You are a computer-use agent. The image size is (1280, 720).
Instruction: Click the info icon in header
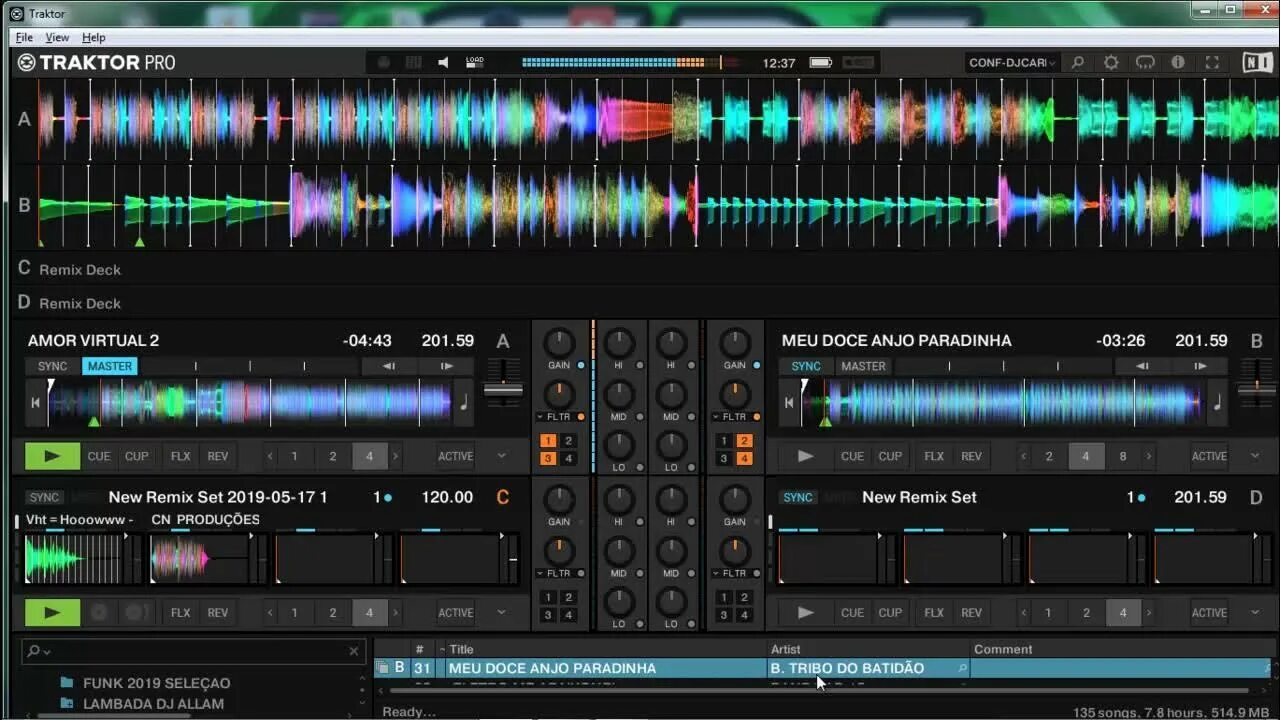[1178, 62]
